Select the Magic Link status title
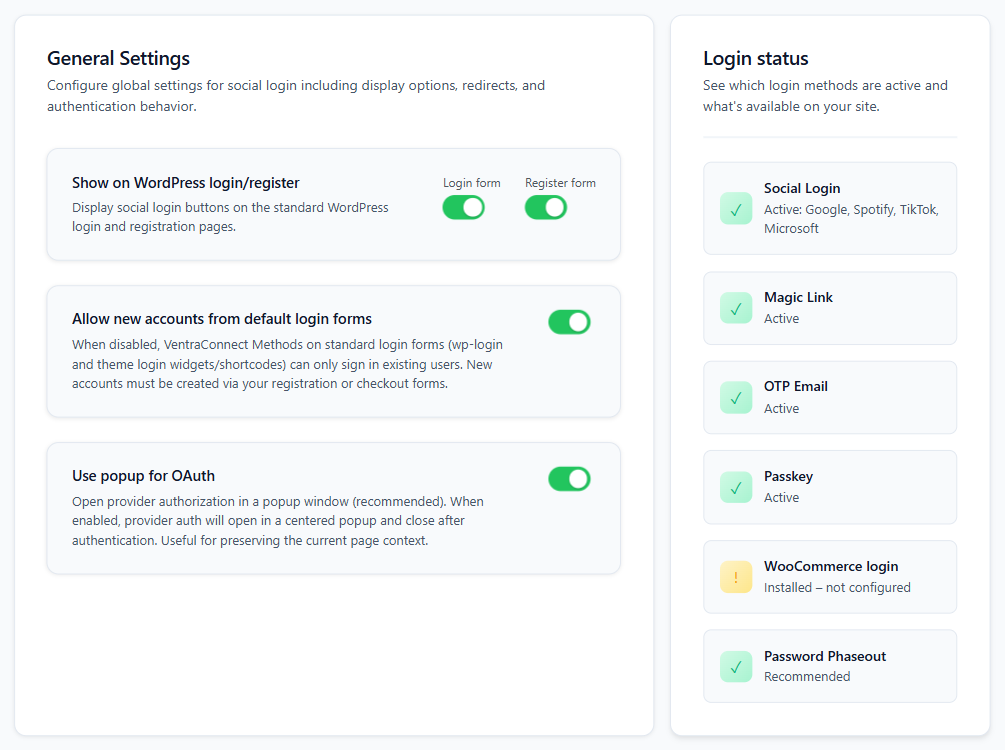 click(x=798, y=297)
